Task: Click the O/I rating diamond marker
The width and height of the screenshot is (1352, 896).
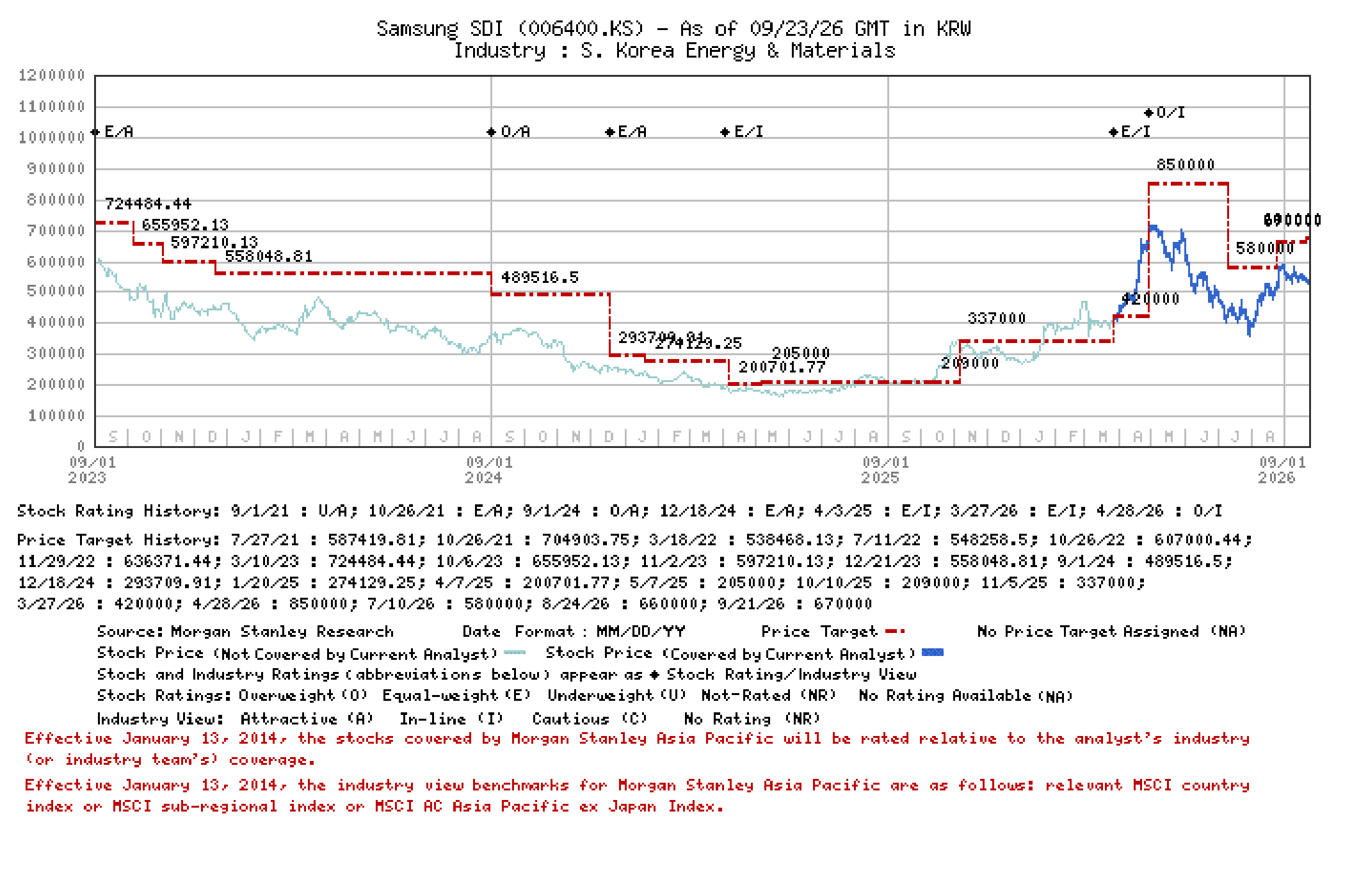Action: [x=1149, y=113]
